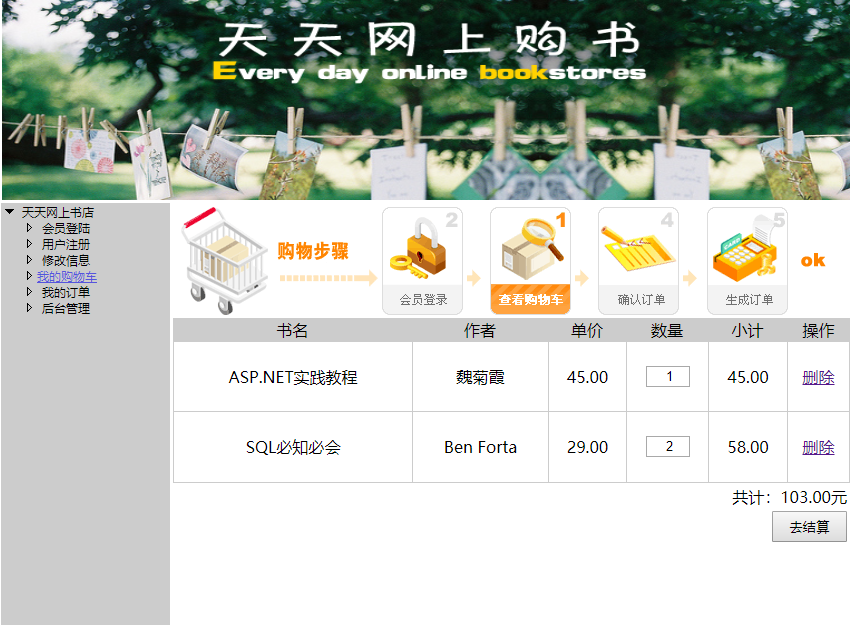Delete ASP.NET实践教程 from the cart
852x627 pixels.
point(817,377)
